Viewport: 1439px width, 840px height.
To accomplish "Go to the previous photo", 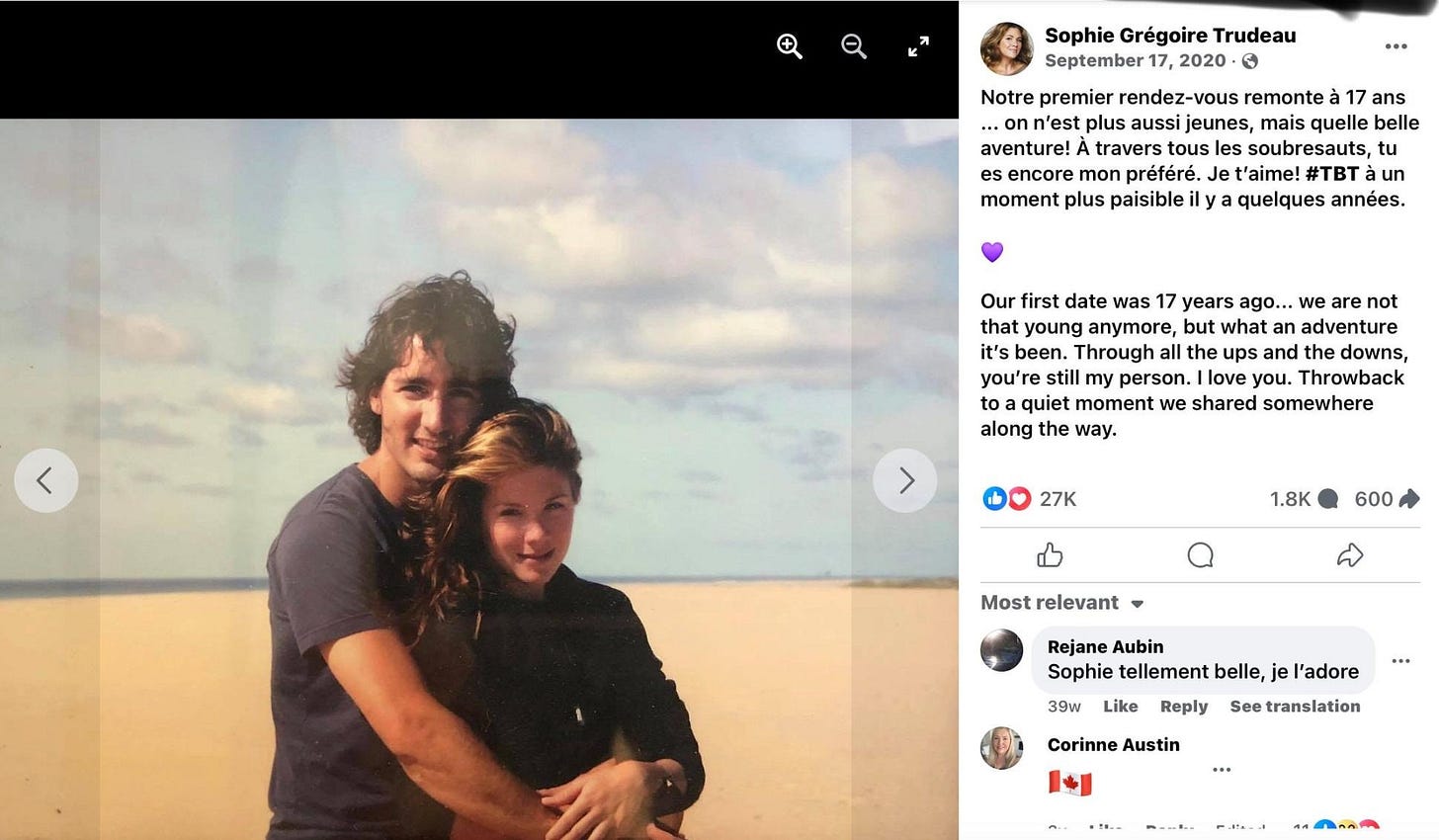I will coord(45,480).
